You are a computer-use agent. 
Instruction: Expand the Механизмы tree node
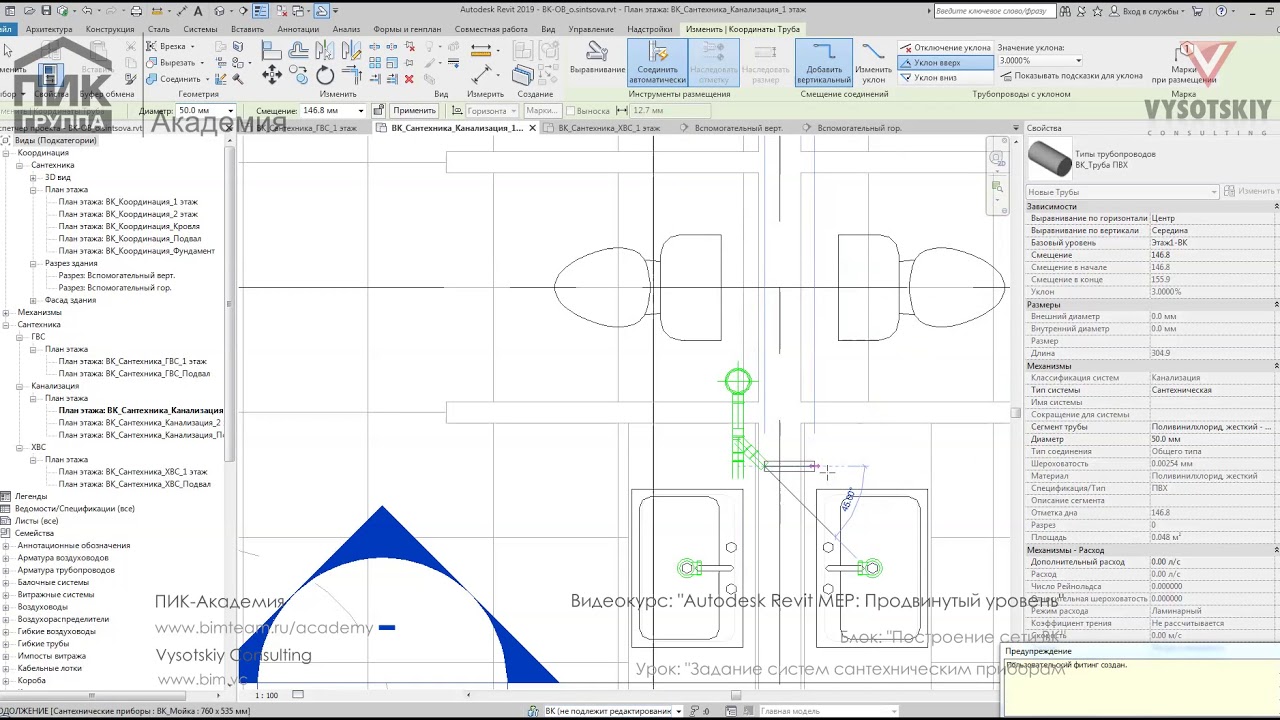tap(7, 312)
